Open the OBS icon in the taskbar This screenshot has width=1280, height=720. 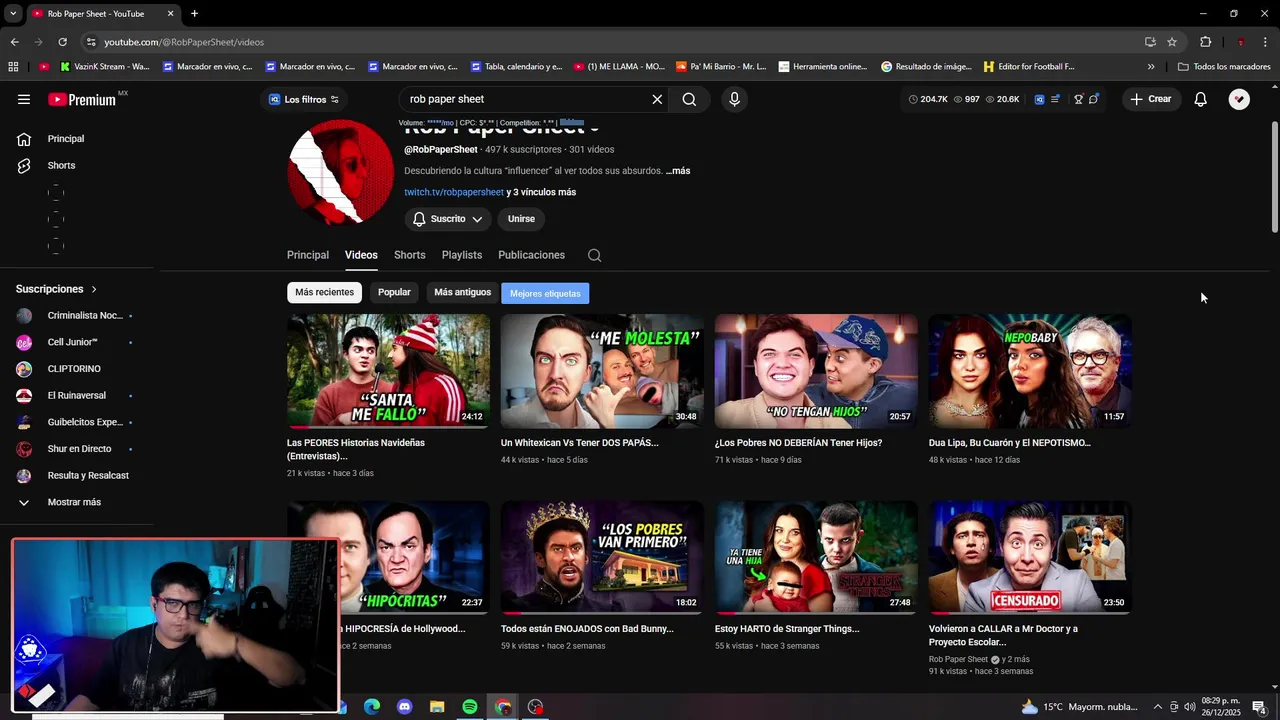tap(536, 707)
